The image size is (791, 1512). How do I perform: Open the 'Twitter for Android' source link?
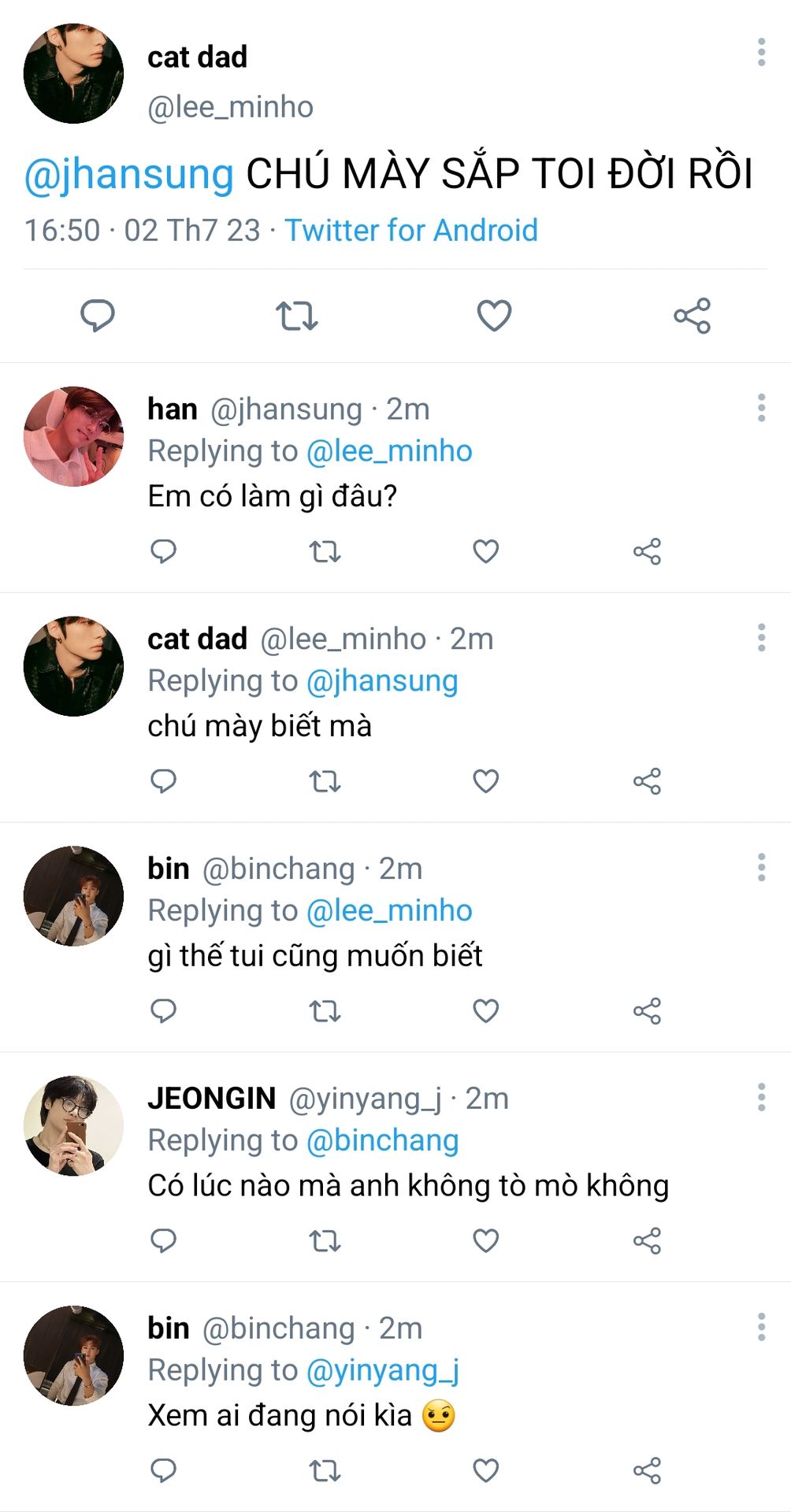tap(410, 231)
